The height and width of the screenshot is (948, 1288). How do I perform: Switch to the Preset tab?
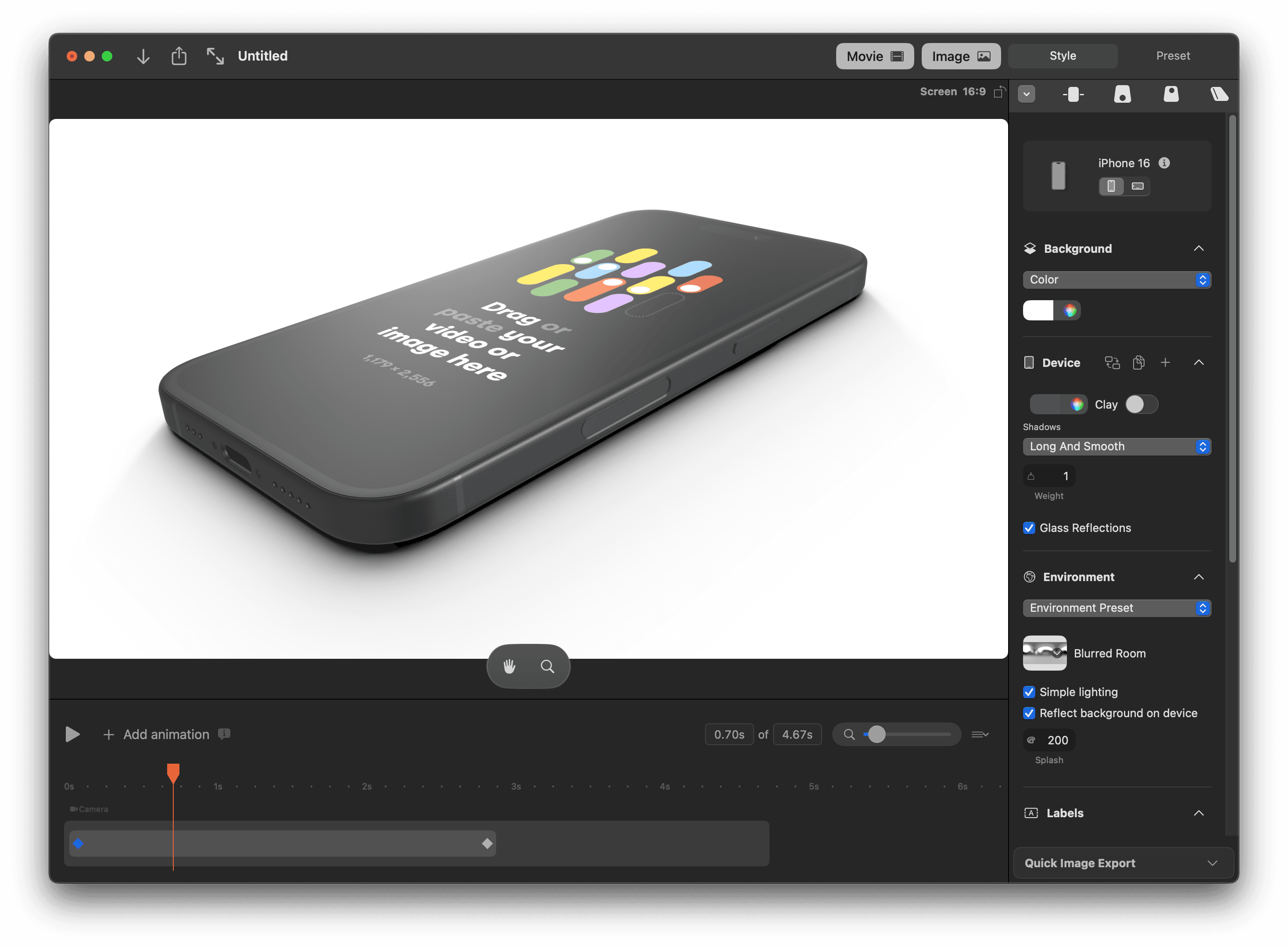(x=1173, y=56)
